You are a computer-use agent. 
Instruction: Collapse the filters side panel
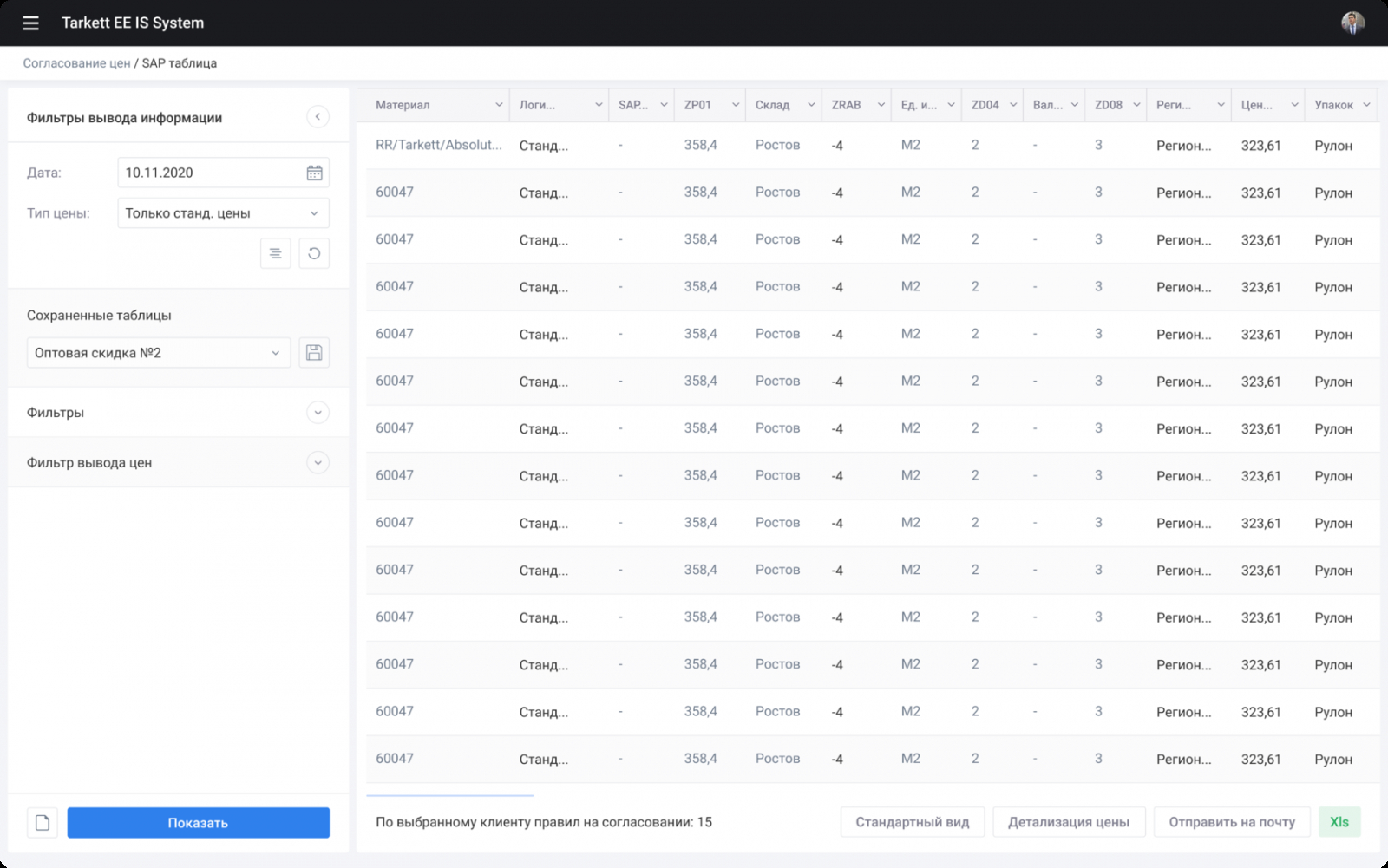coord(318,117)
